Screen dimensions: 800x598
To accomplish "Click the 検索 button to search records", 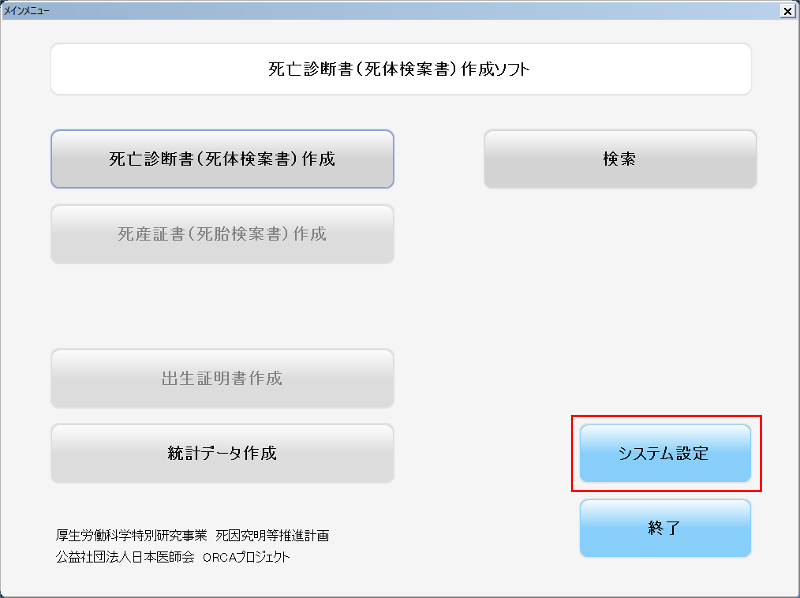I will (619, 158).
